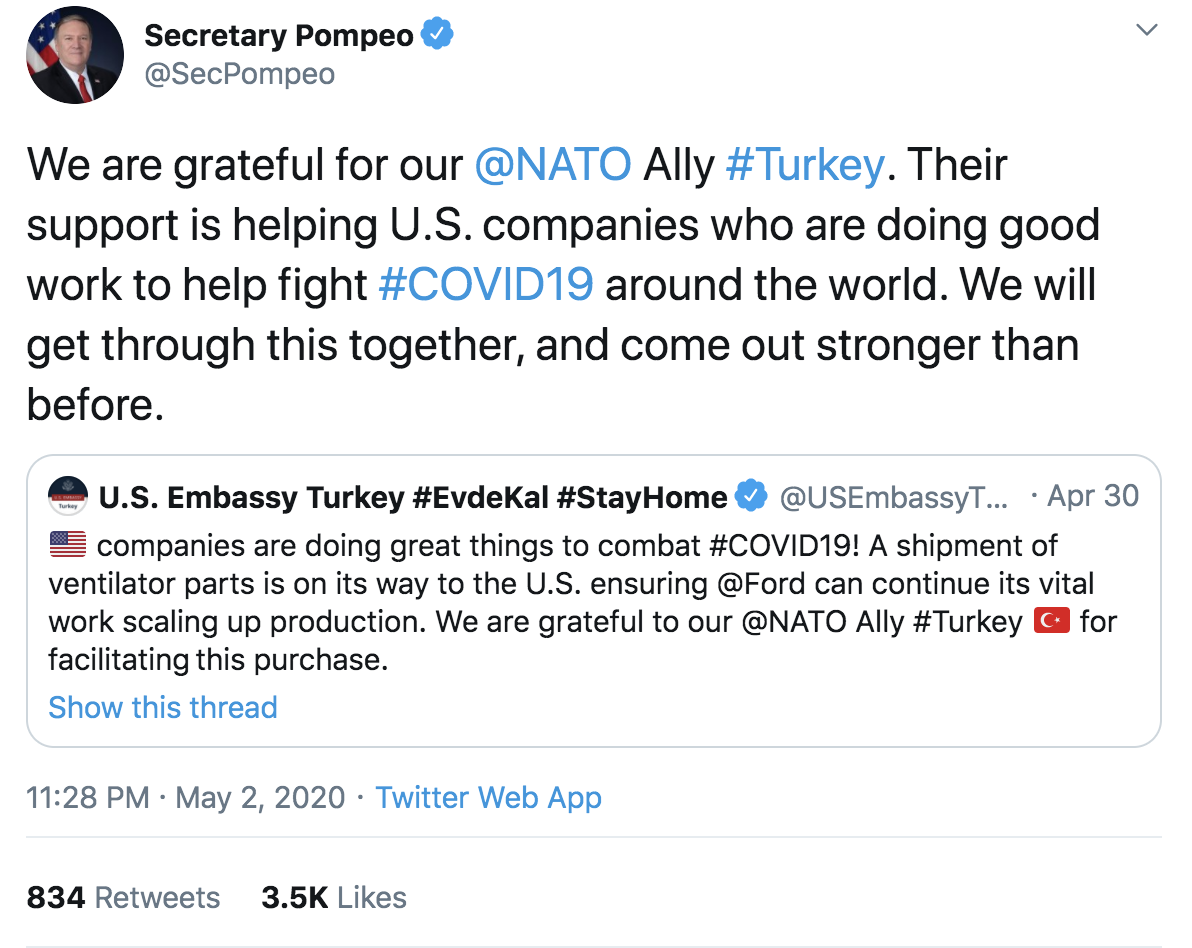The height and width of the screenshot is (948, 1192).
Task: View the 834 Retweets list
Action: click(123, 897)
